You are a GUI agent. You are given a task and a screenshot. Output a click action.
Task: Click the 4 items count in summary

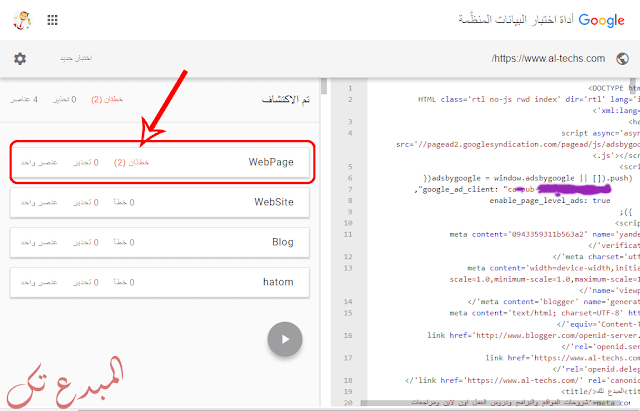tap(25, 100)
